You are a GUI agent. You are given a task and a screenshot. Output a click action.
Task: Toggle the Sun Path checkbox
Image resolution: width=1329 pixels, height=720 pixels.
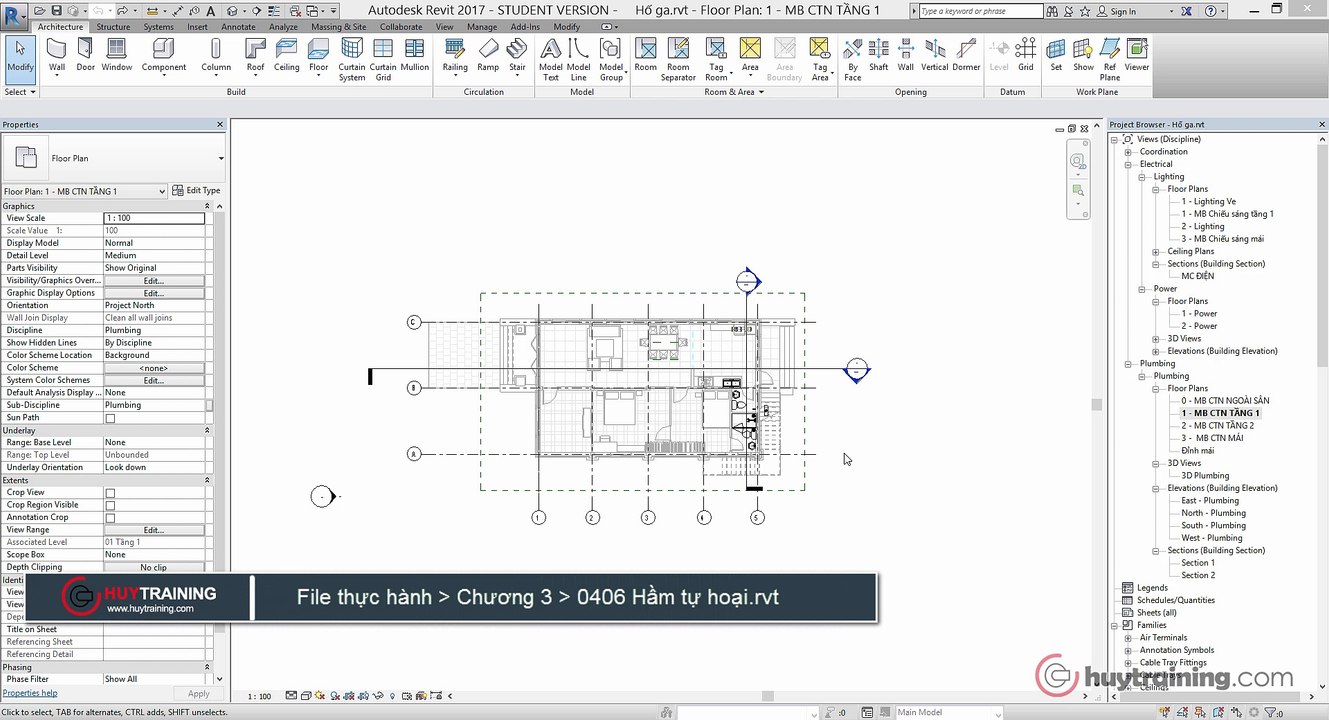tap(110, 418)
